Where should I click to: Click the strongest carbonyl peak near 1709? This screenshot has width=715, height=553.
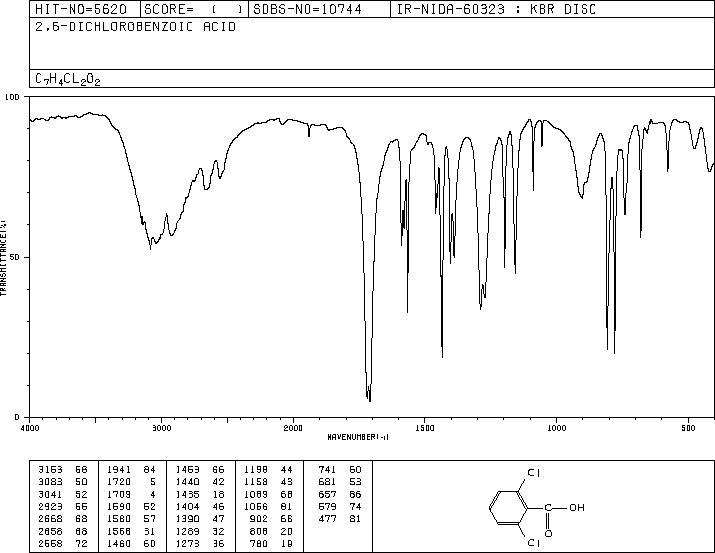(370, 400)
